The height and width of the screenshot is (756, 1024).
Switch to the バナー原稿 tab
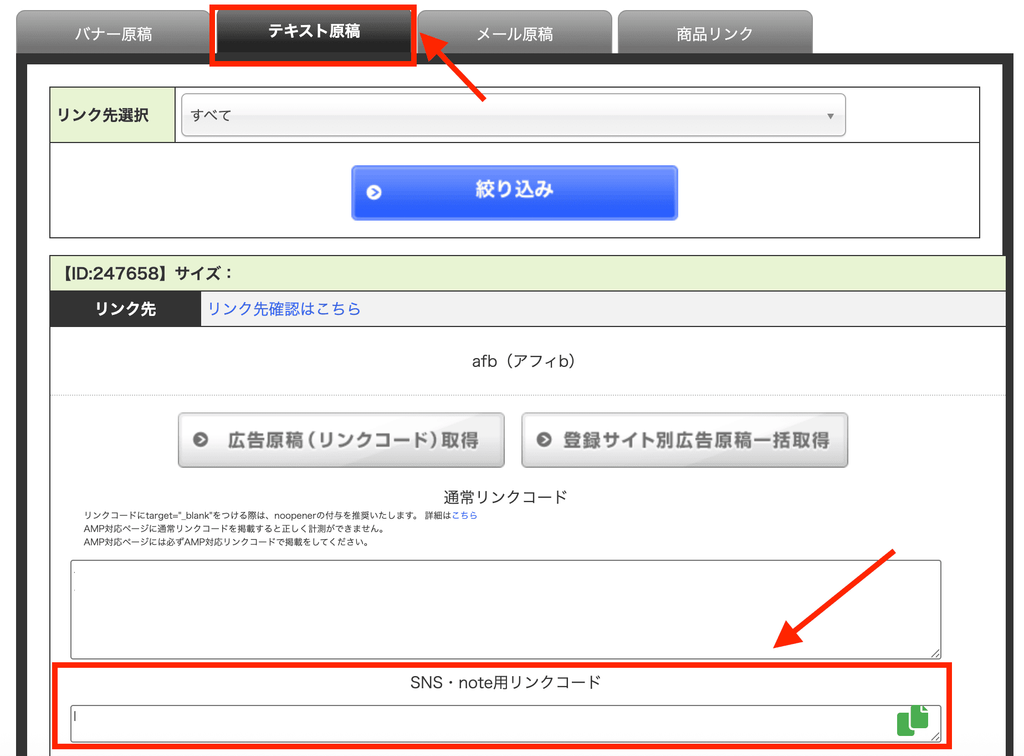click(113, 33)
